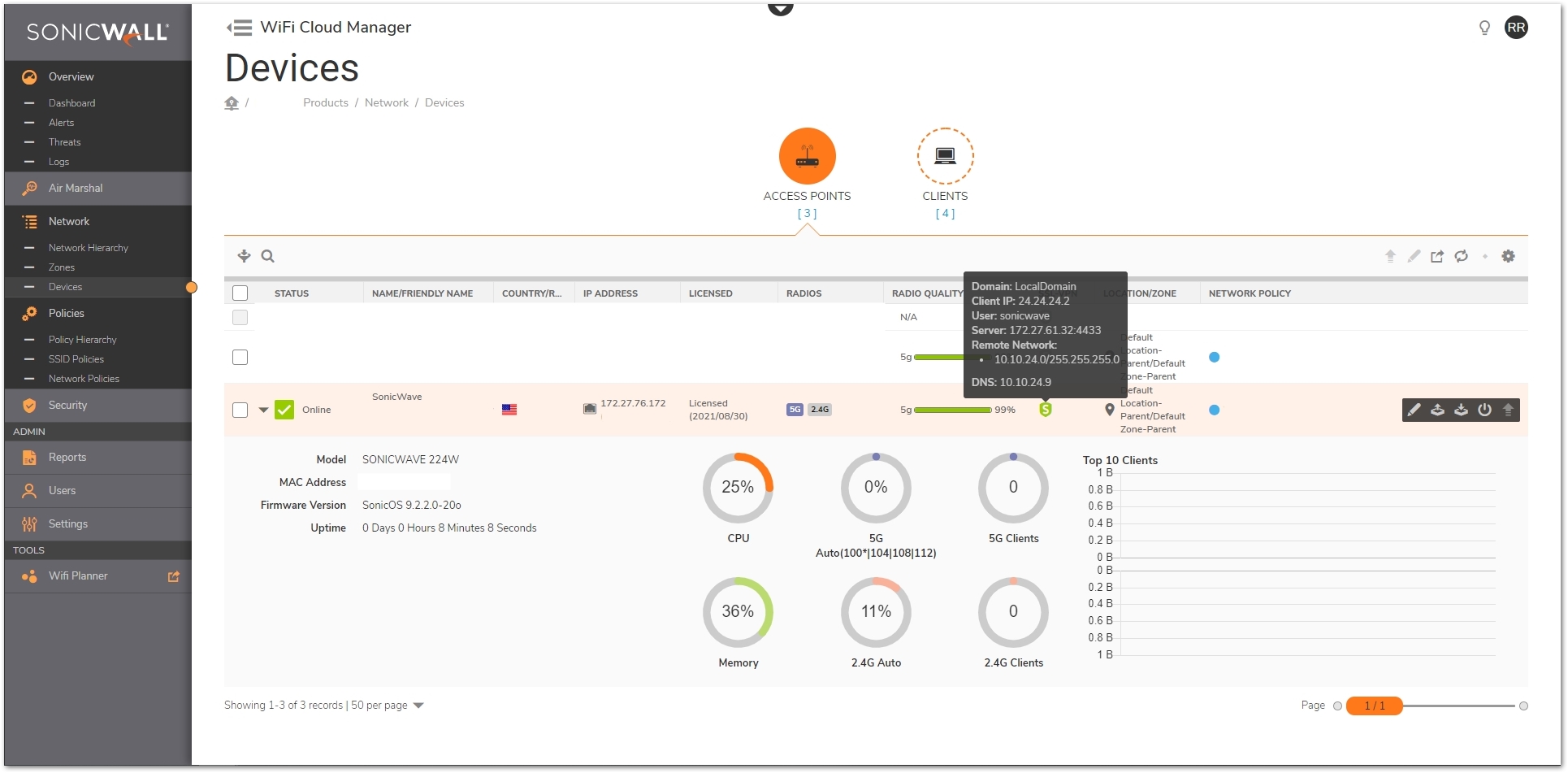This screenshot has width=1568, height=773.
Task: Open the Clients laptop icon
Action: [945, 156]
